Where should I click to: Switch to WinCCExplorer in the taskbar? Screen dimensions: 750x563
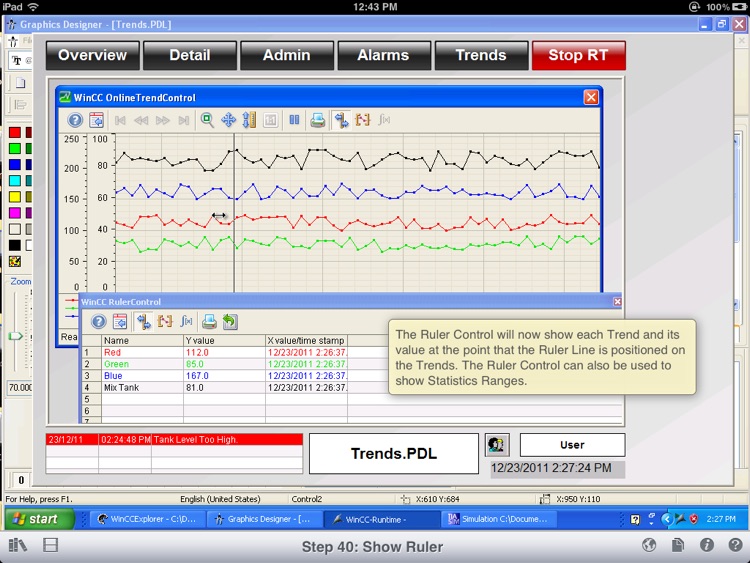(x=147, y=519)
